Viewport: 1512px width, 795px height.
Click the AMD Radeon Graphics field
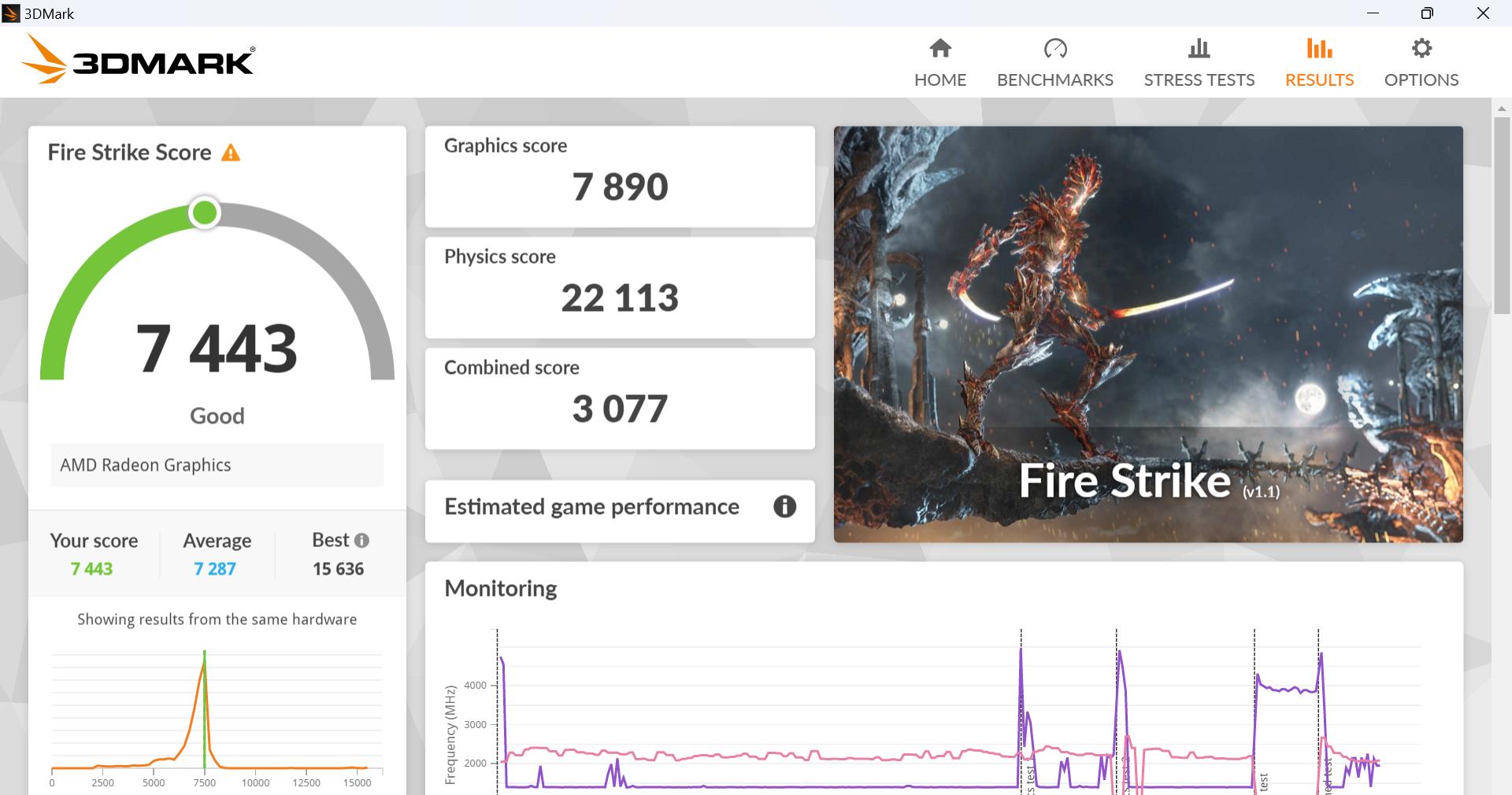[x=217, y=465]
